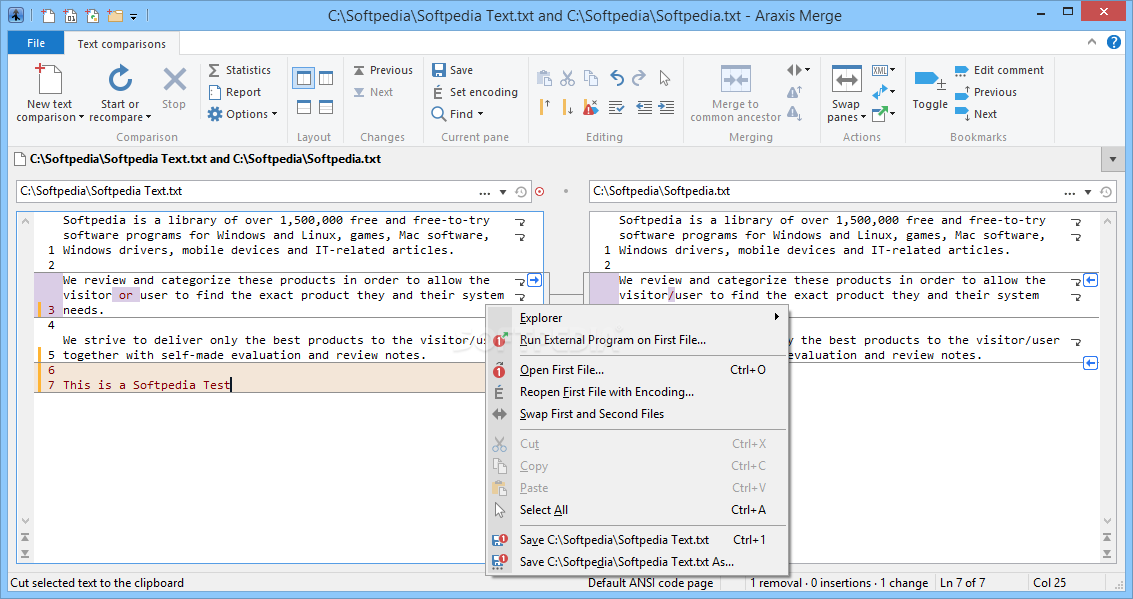Select Reopen First File with Encoding
The width and height of the screenshot is (1133, 599).
(637, 392)
